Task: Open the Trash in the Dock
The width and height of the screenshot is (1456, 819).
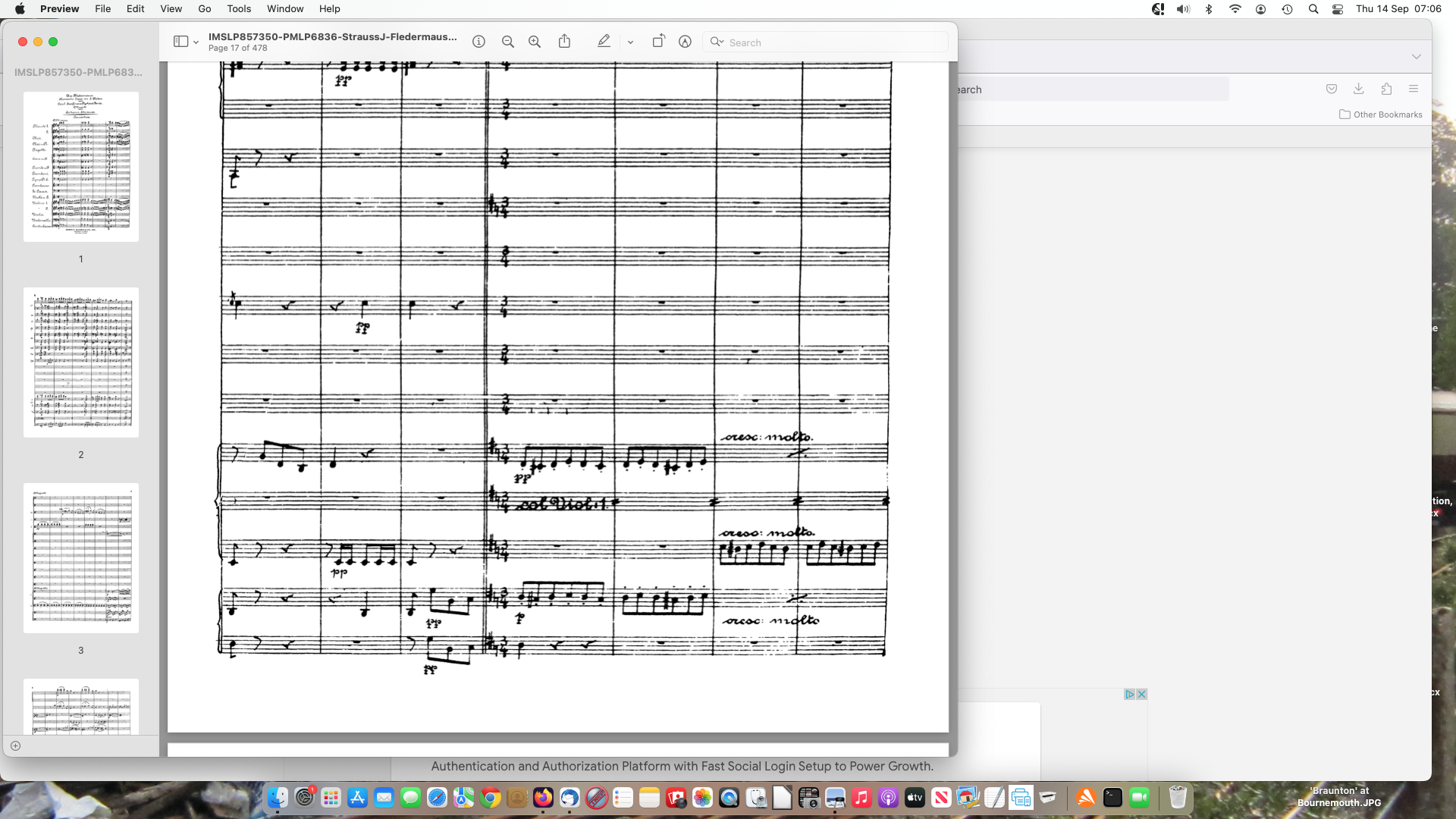Action: [1177, 798]
